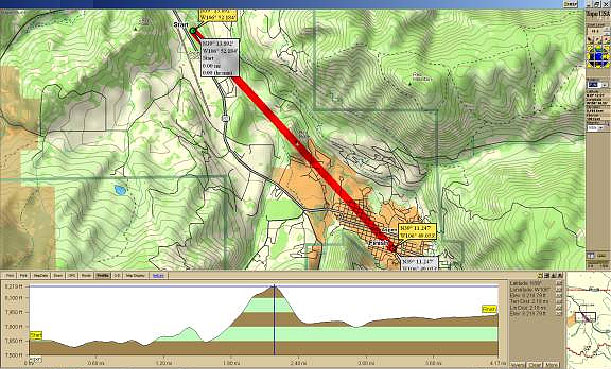
Task: Toggle the checkbox beside the Terr Dist readout
Action: pyautogui.click(x=559, y=301)
